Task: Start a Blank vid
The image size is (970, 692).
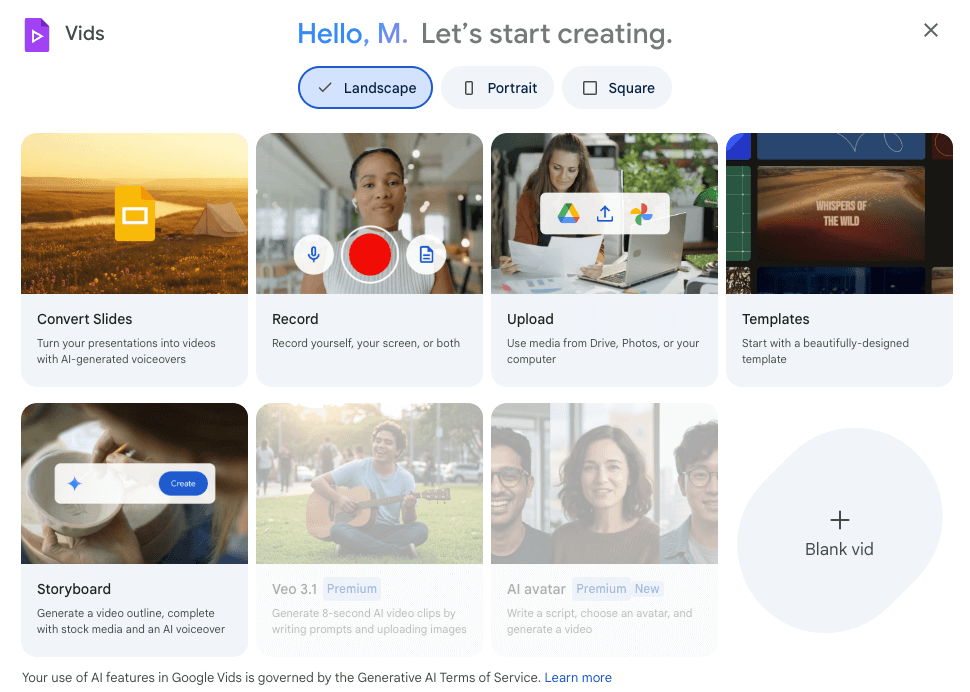Action: pos(839,531)
